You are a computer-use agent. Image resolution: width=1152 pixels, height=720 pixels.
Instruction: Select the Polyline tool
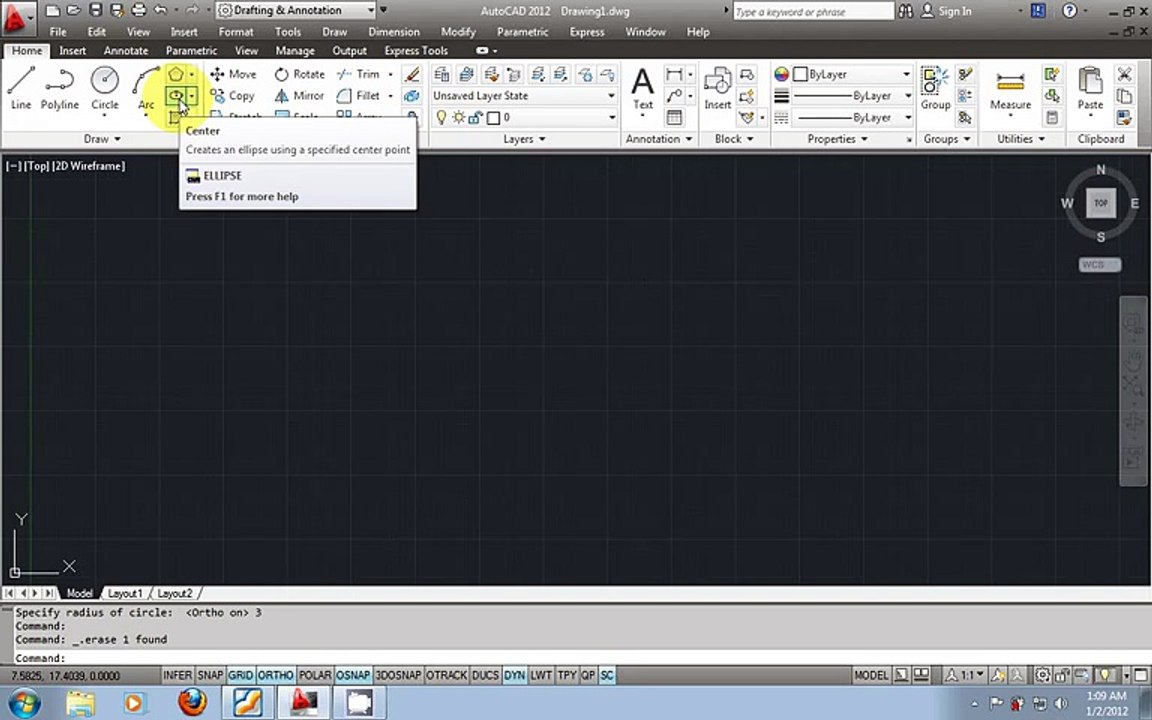[x=60, y=88]
